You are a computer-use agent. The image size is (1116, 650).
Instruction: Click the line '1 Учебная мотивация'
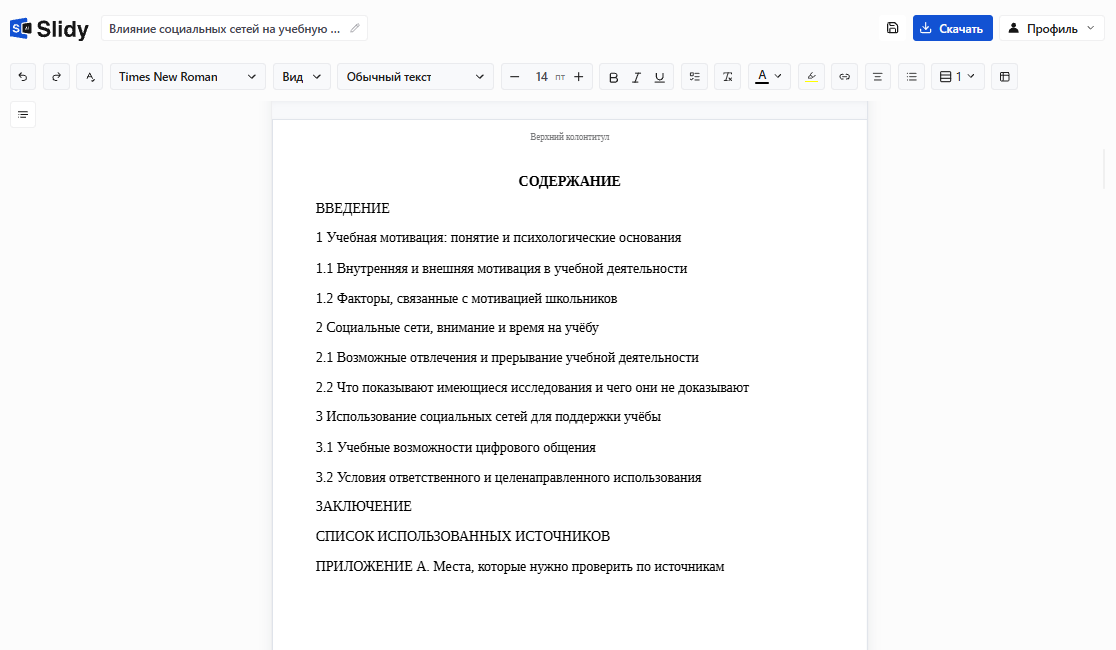click(498, 238)
